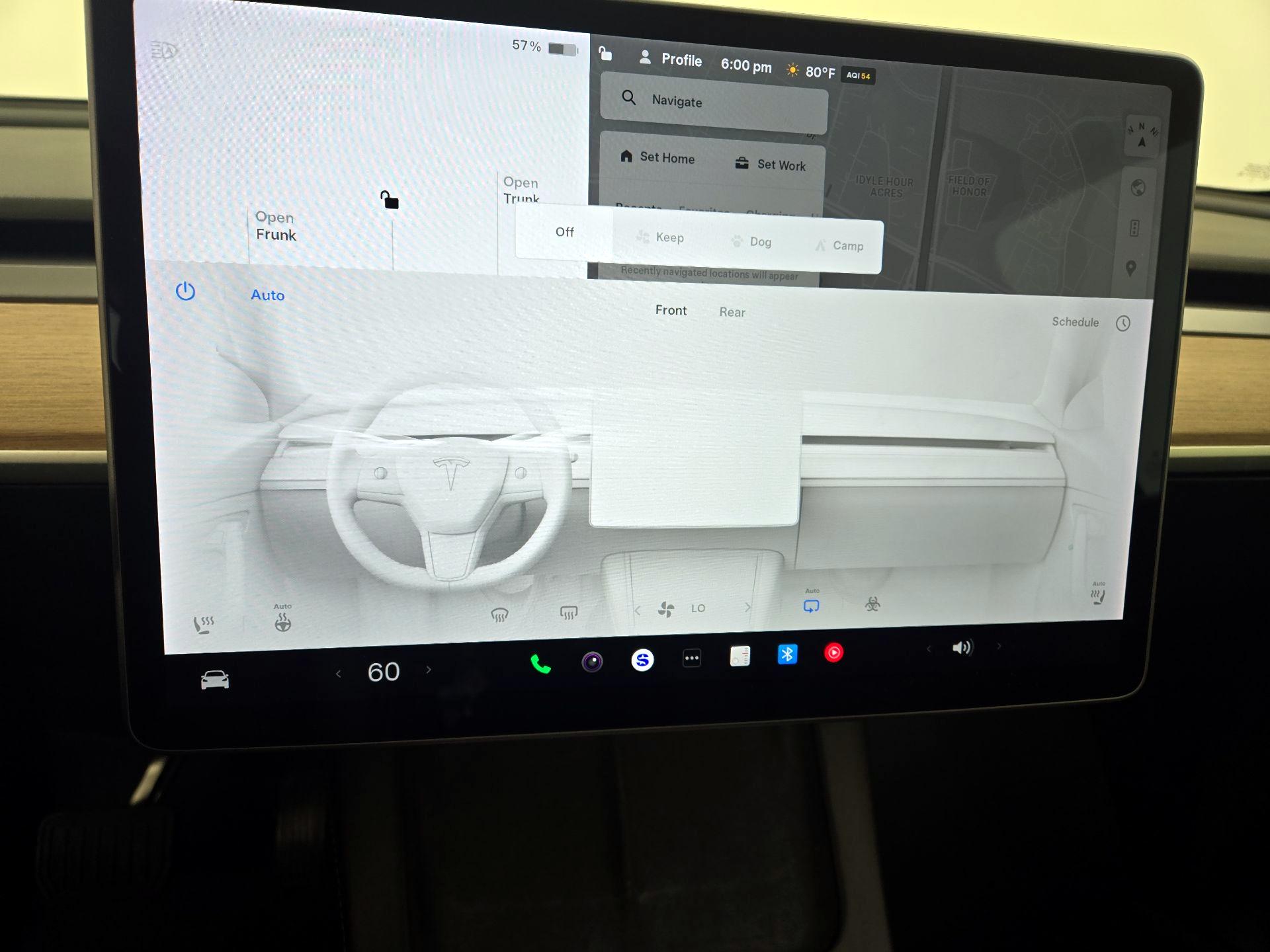Tap the car controls icon
Image resolution: width=1270 pixels, height=952 pixels.
pyautogui.click(x=215, y=680)
